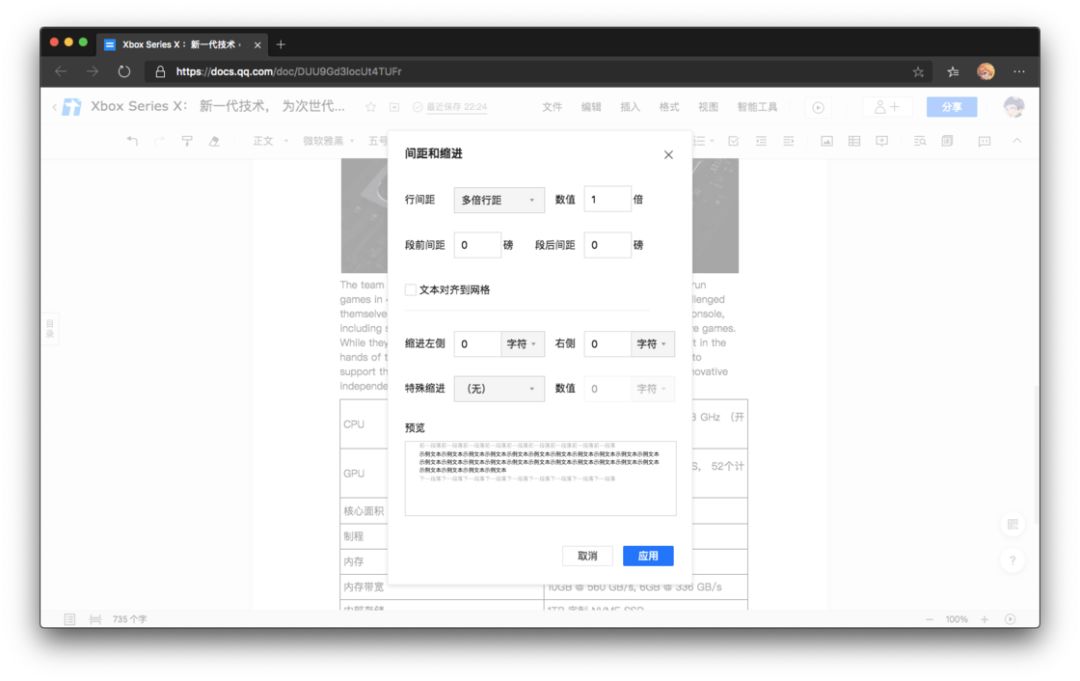Click the insert table icon

point(854,140)
